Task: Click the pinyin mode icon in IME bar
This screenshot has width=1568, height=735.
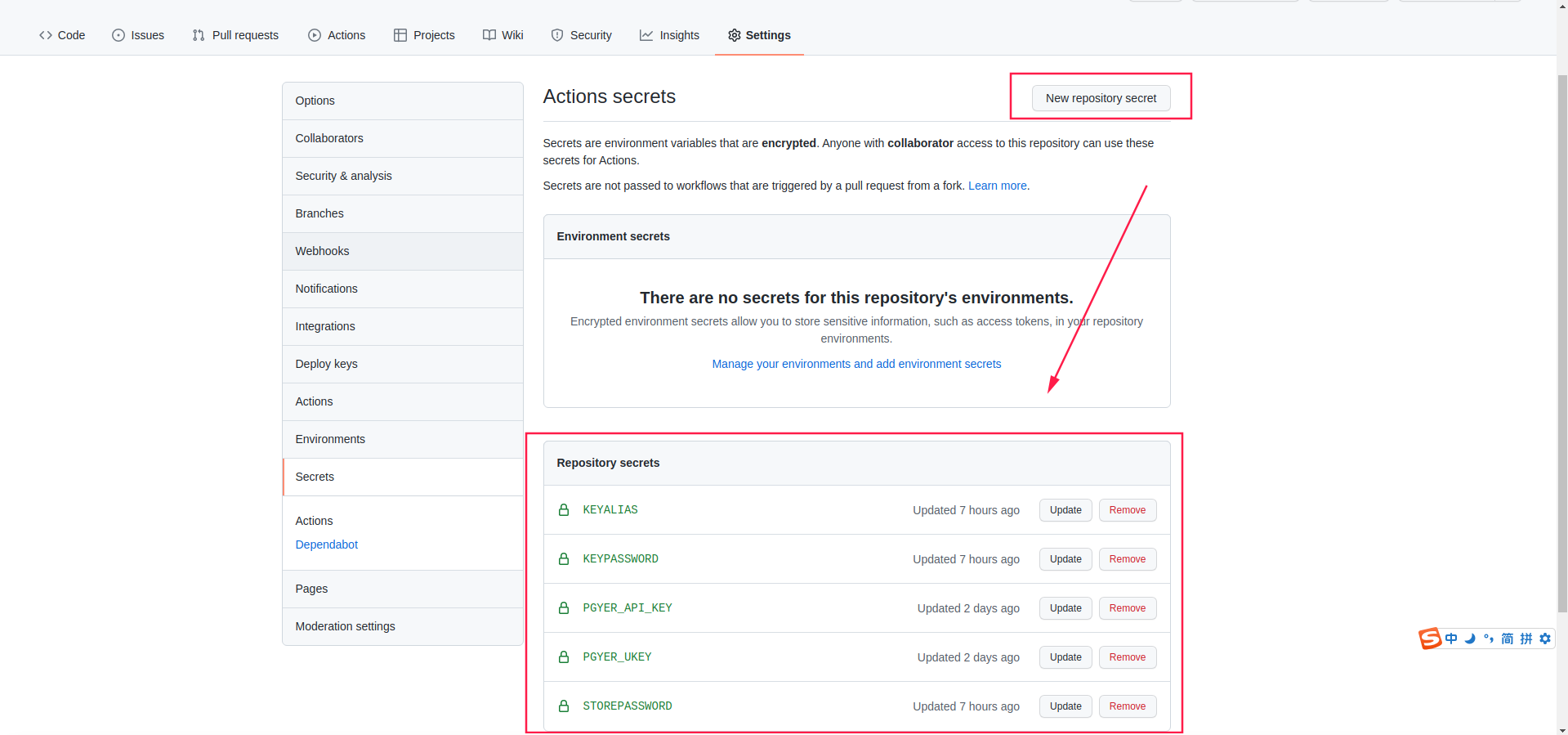Action: point(1526,639)
